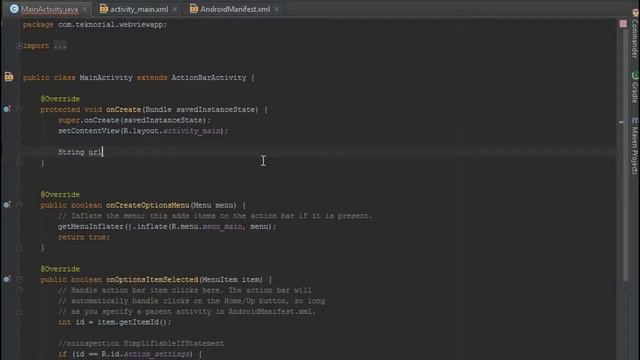The width and height of the screenshot is (640, 360).
Task: Collapse the Handle action bar comment block
Action: point(19,290)
